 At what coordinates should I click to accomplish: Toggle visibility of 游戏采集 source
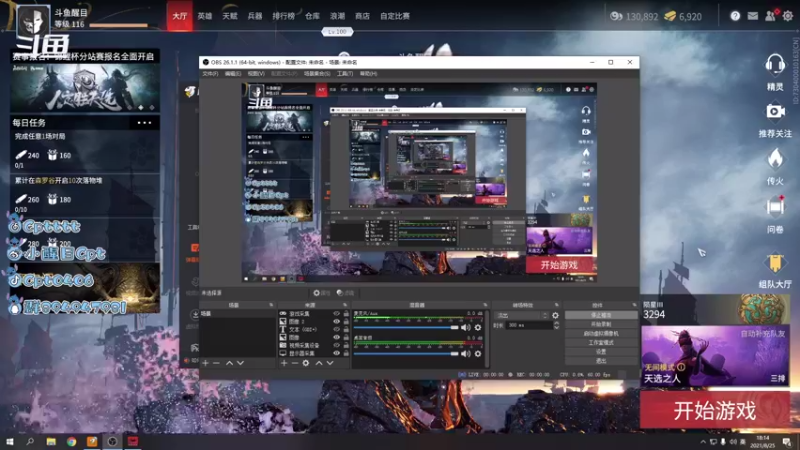tap(336, 314)
